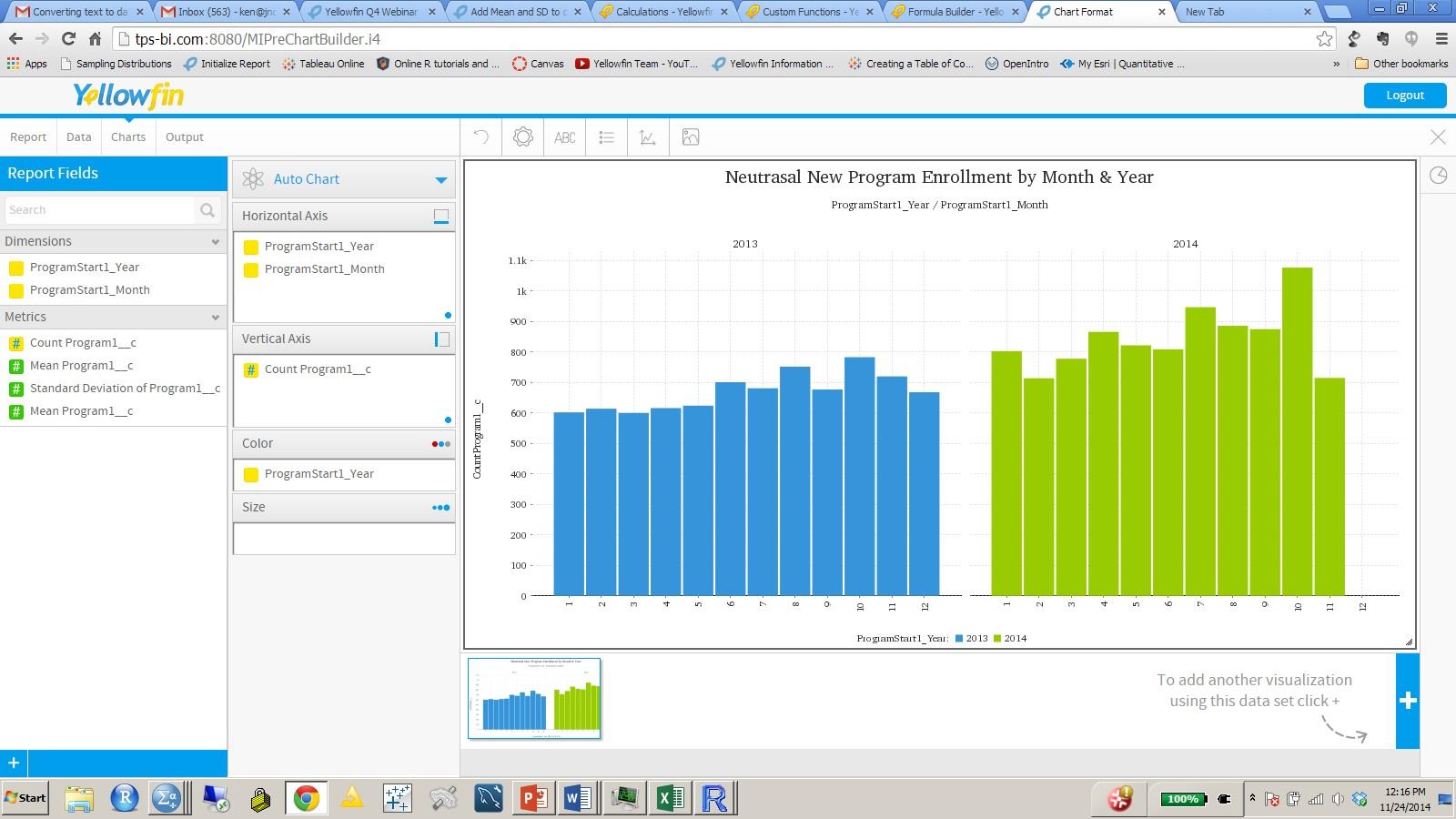Viewport: 1456px width, 819px height.
Task: Open the Other bookmarks folder
Action: pos(1401,64)
